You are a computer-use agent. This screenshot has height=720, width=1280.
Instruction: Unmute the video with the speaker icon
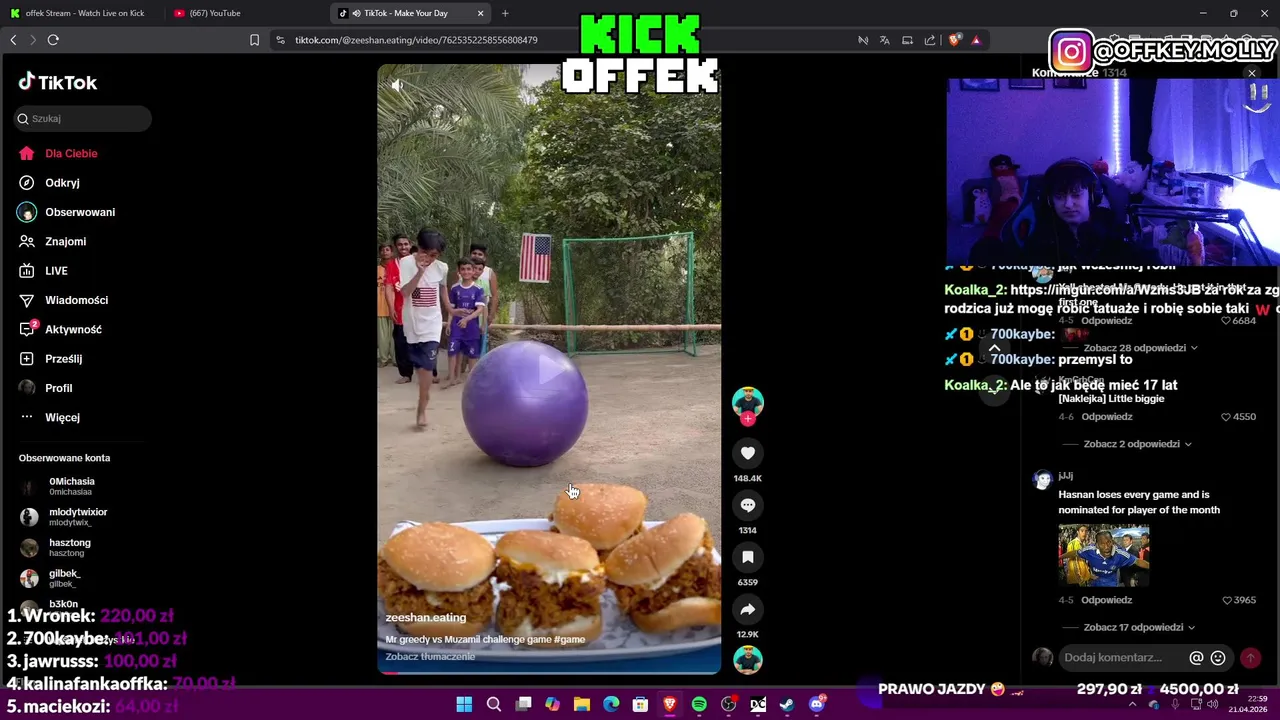pyautogui.click(x=397, y=85)
